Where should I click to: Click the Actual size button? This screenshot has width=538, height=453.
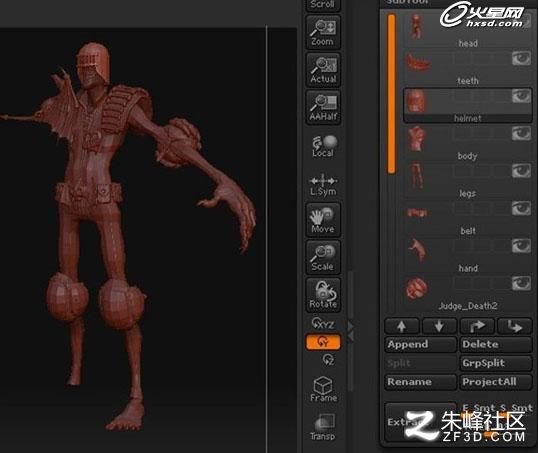click(x=323, y=70)
